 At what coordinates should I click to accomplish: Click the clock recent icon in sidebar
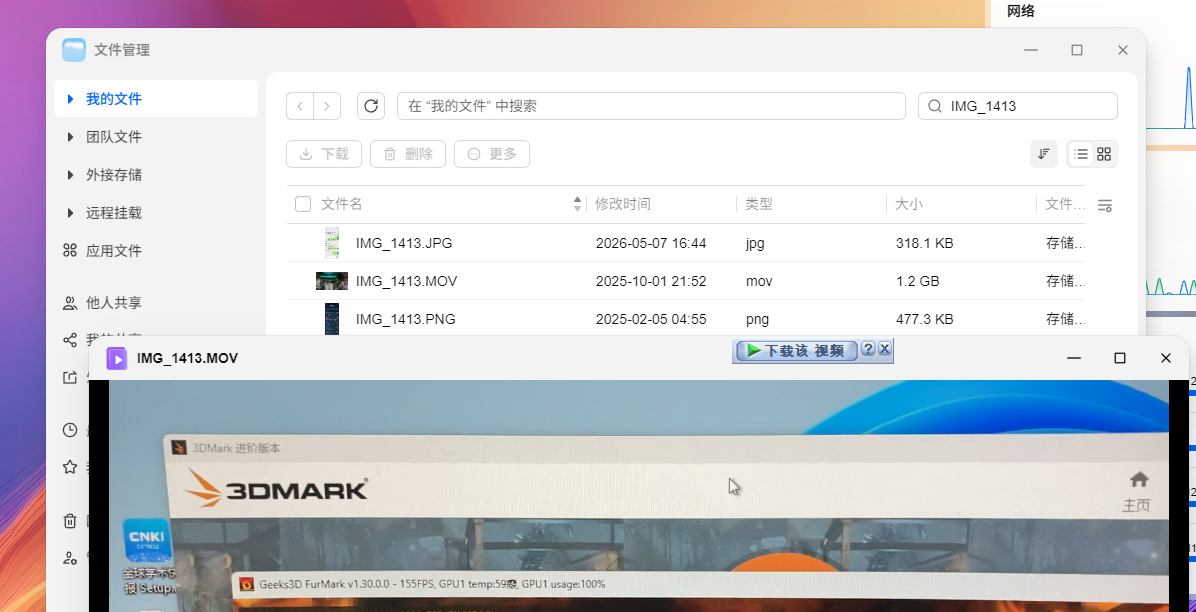coord(70,430)
